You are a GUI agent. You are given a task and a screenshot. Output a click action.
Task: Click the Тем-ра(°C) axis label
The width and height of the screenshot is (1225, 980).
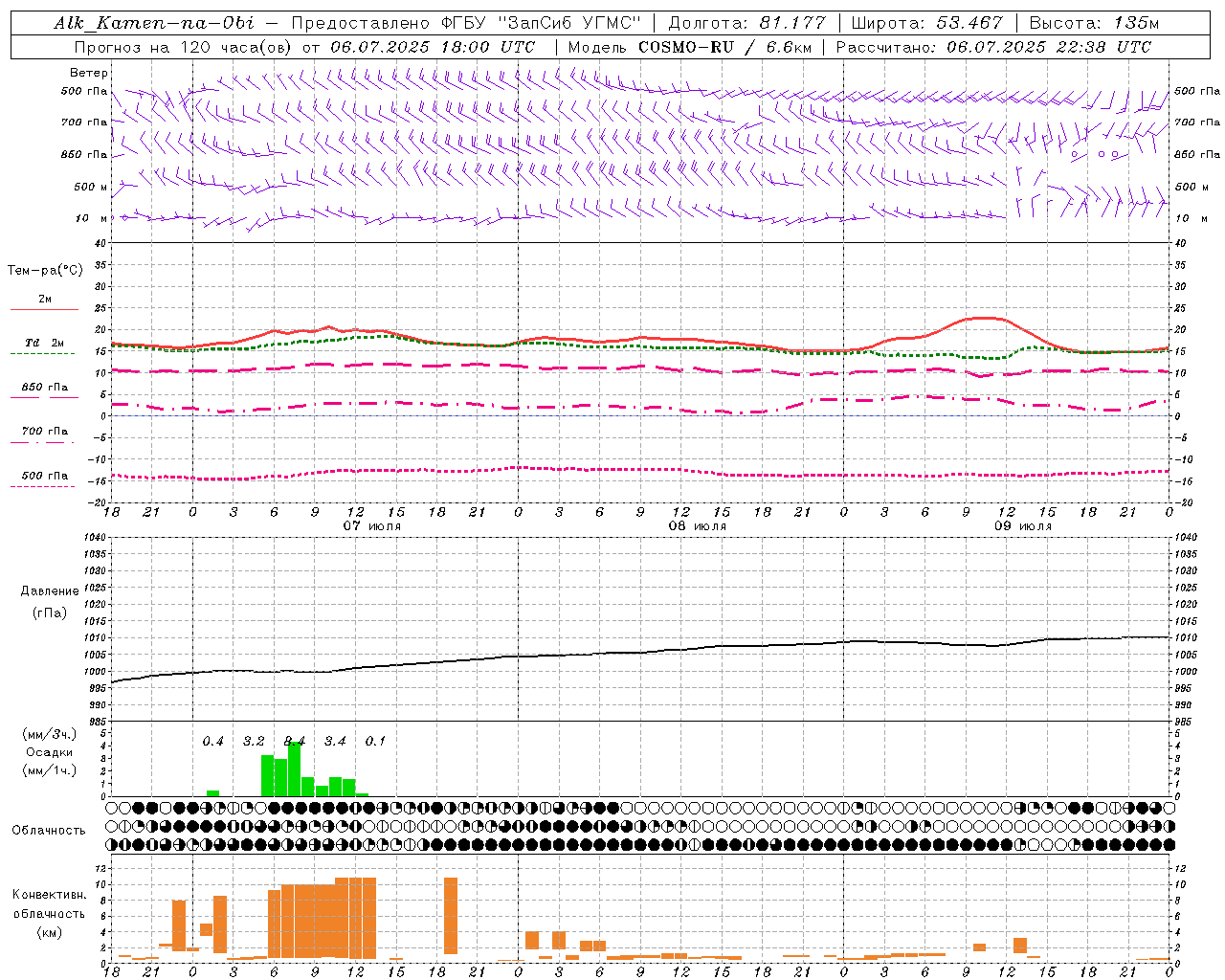[46, 271]
